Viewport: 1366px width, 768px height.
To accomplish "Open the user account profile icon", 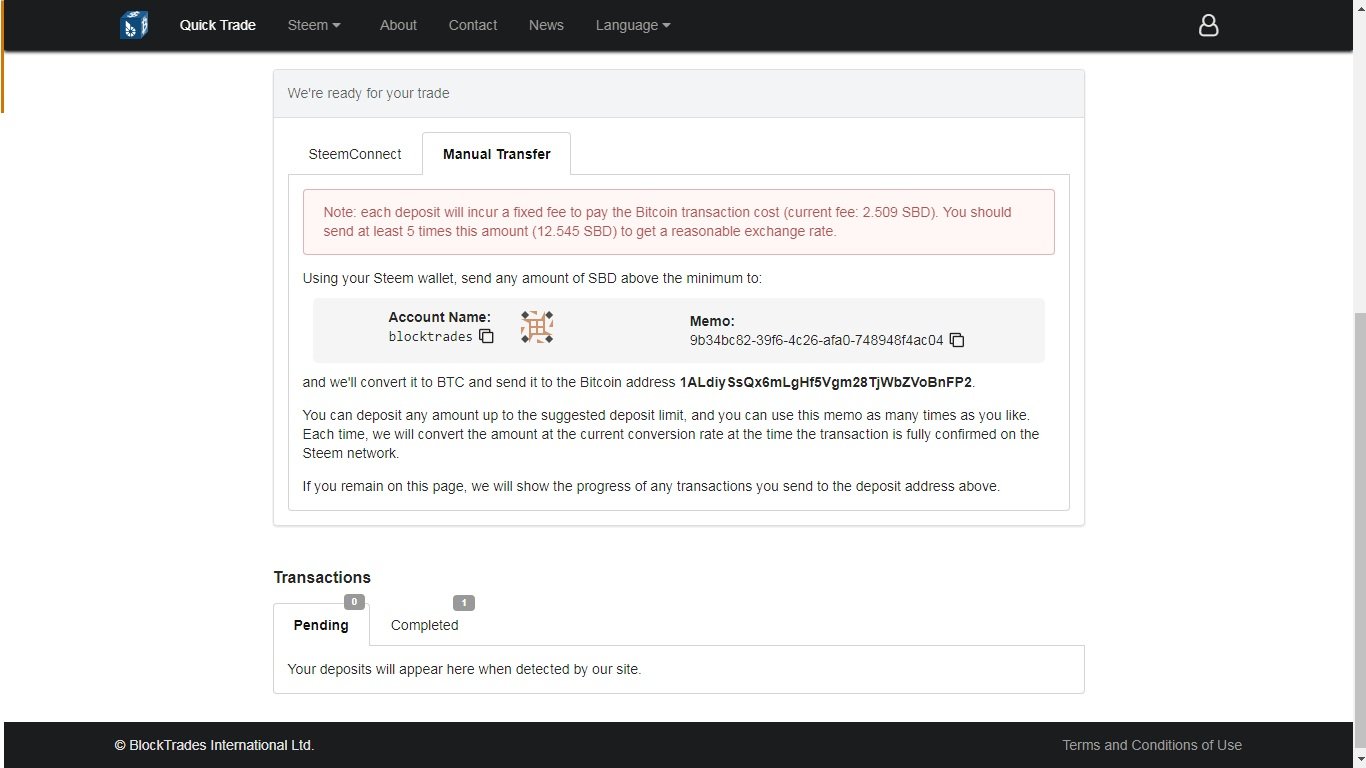I will [1208, 25].
